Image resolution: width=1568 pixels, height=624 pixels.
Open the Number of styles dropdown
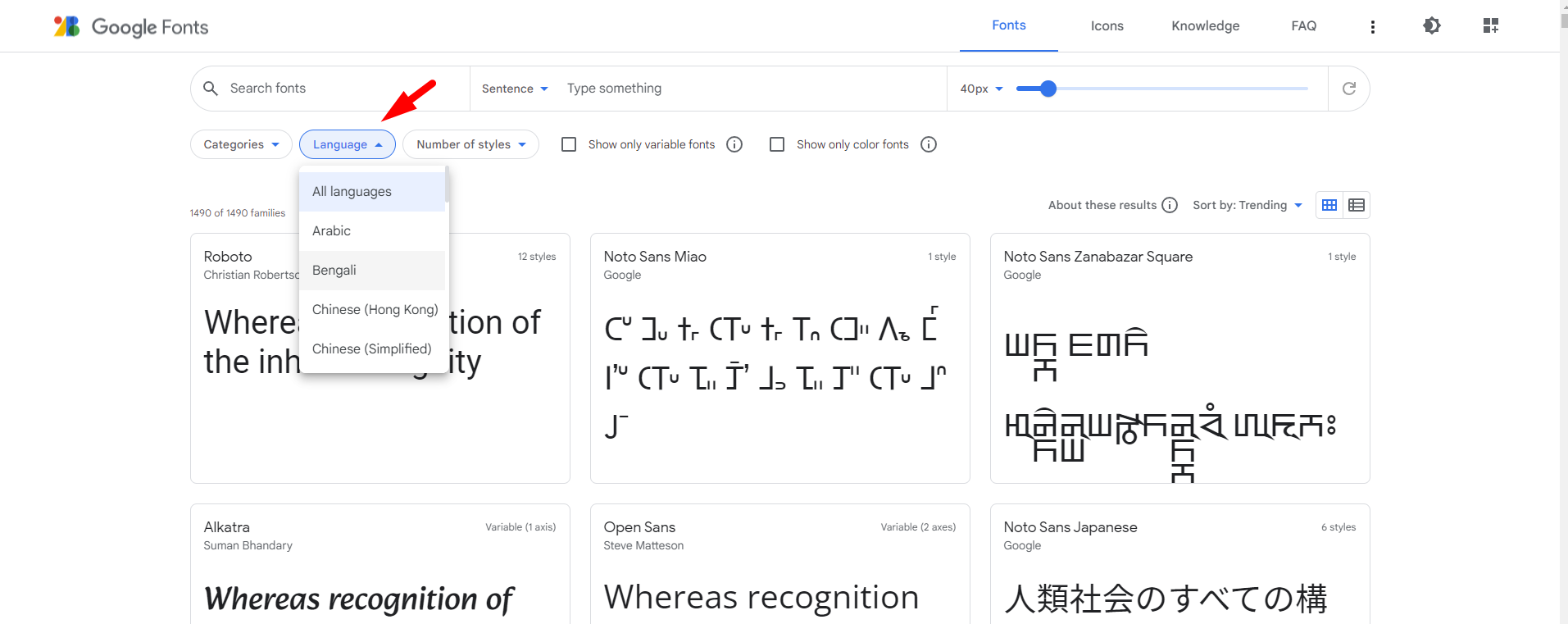click(x=470, y=144)
